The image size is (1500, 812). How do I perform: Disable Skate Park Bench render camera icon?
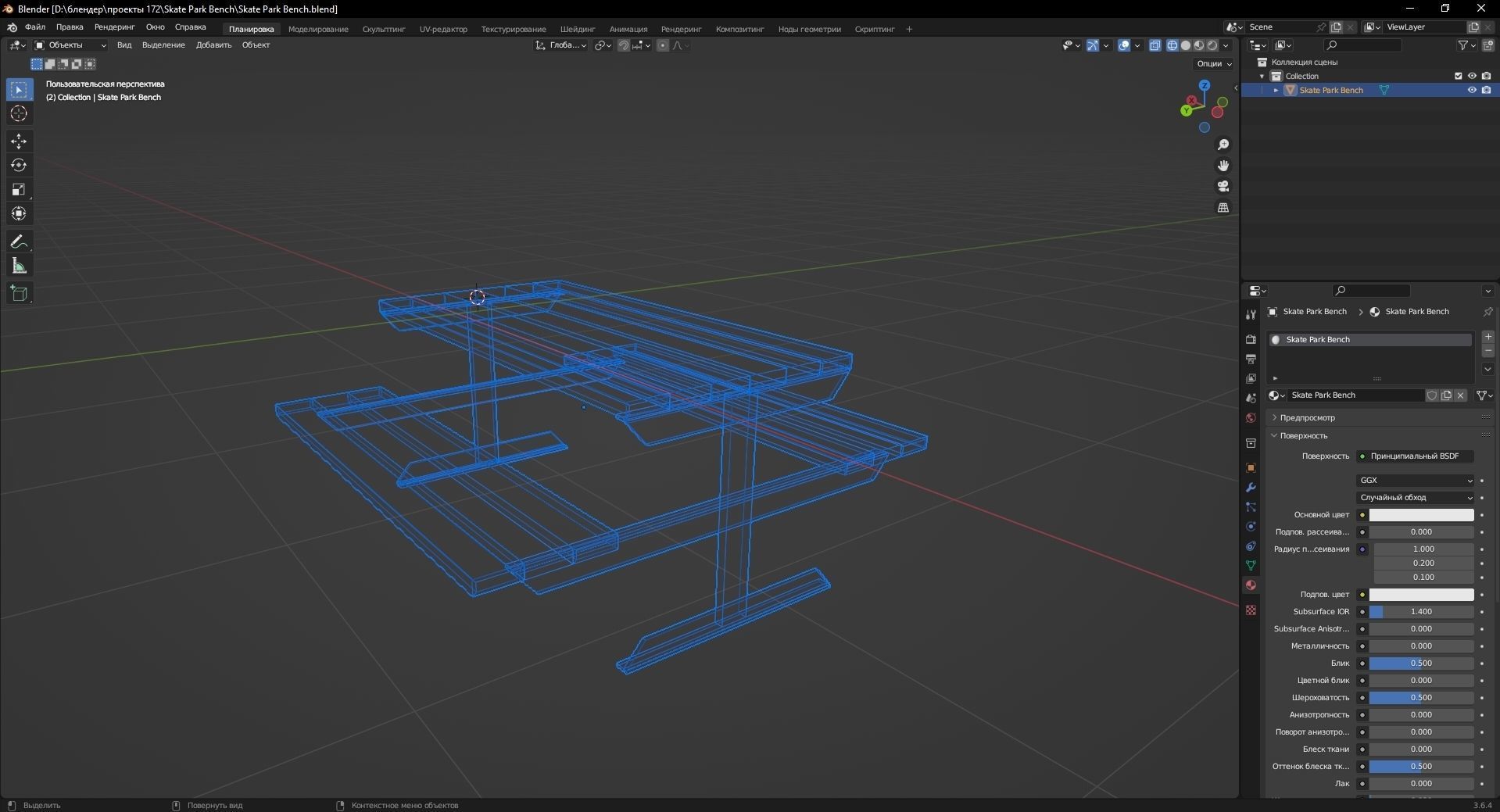tap(1486, 90)
